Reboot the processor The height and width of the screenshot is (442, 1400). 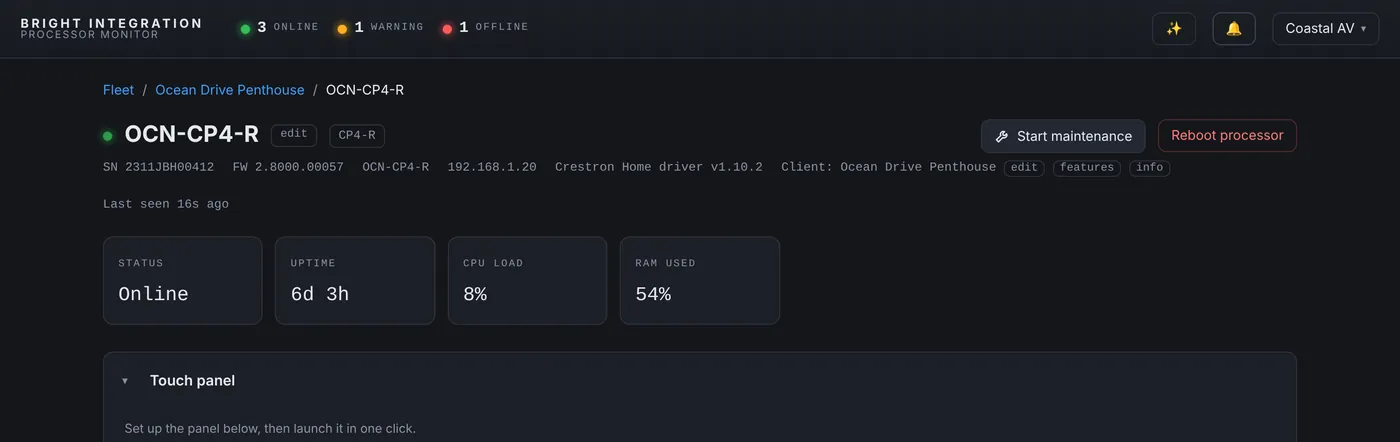click(x=1227, y=136)
